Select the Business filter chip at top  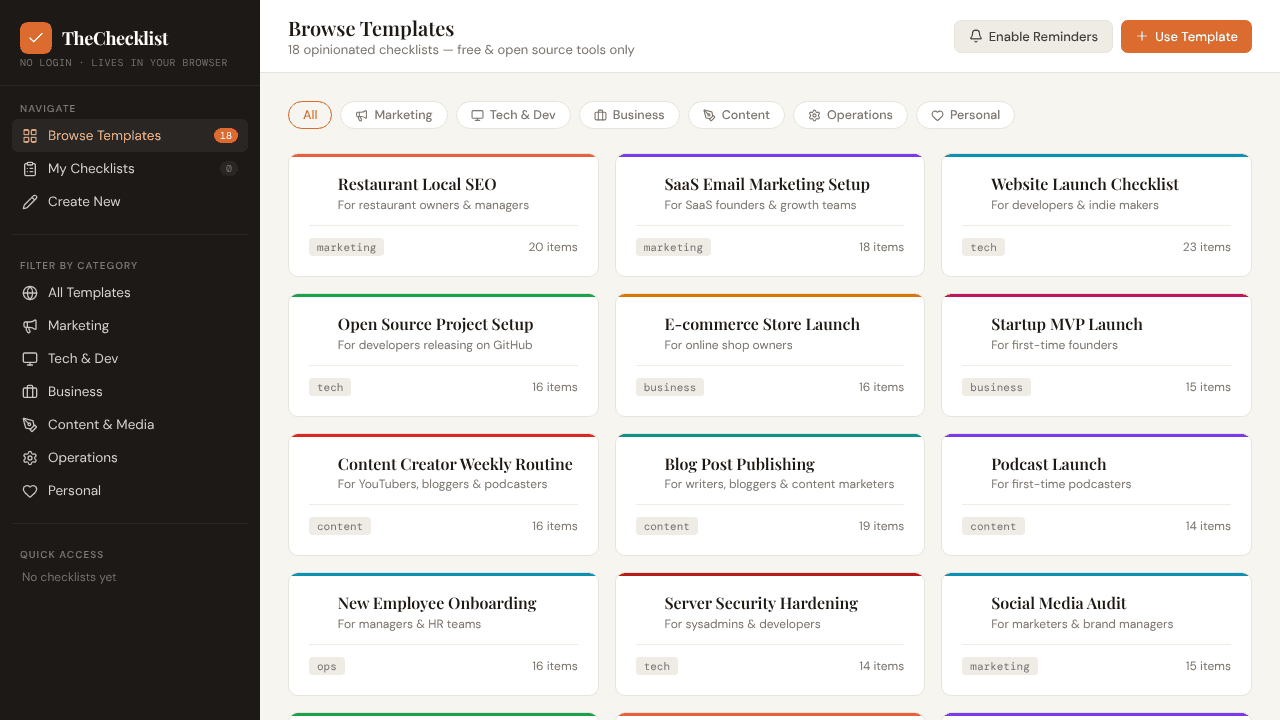(629, 115)
